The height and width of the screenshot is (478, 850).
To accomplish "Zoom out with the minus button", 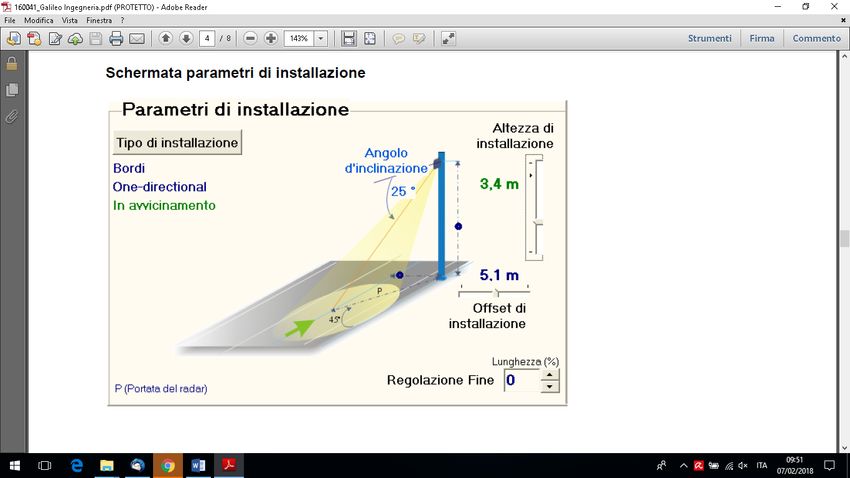I will [x=250, y=38].
